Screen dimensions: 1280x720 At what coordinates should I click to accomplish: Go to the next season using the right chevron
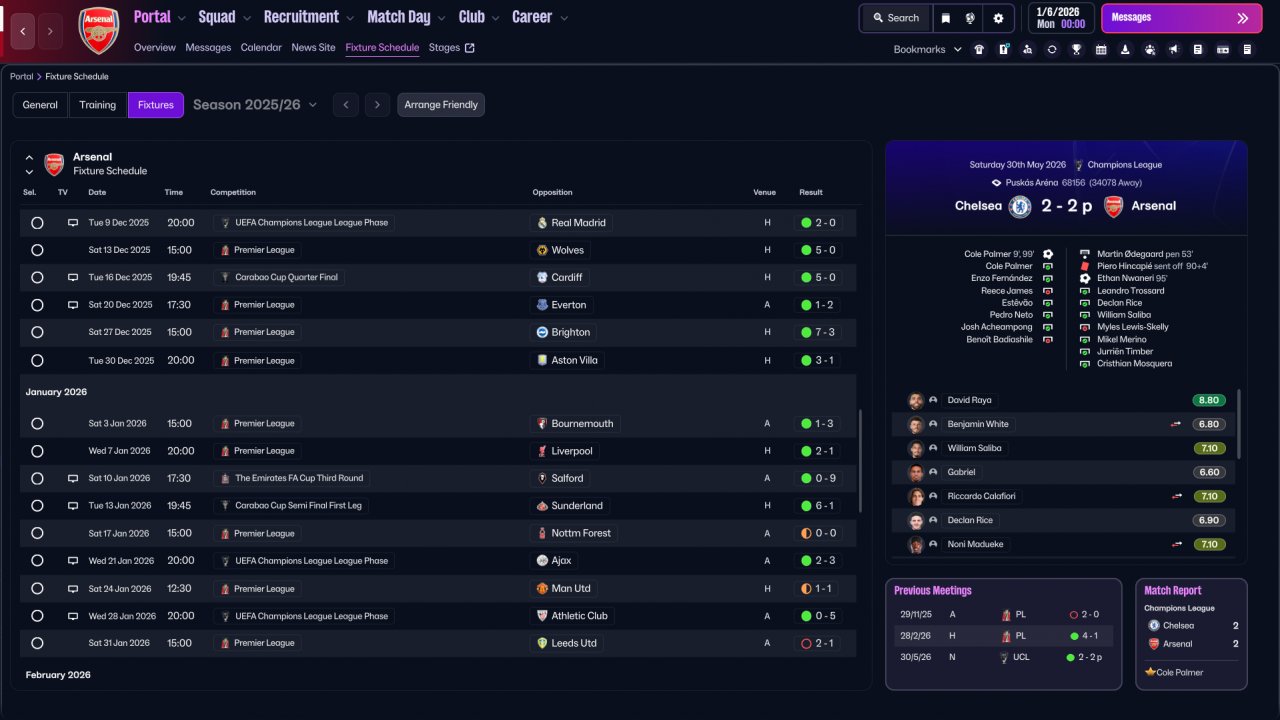click(x=377, y=105)
